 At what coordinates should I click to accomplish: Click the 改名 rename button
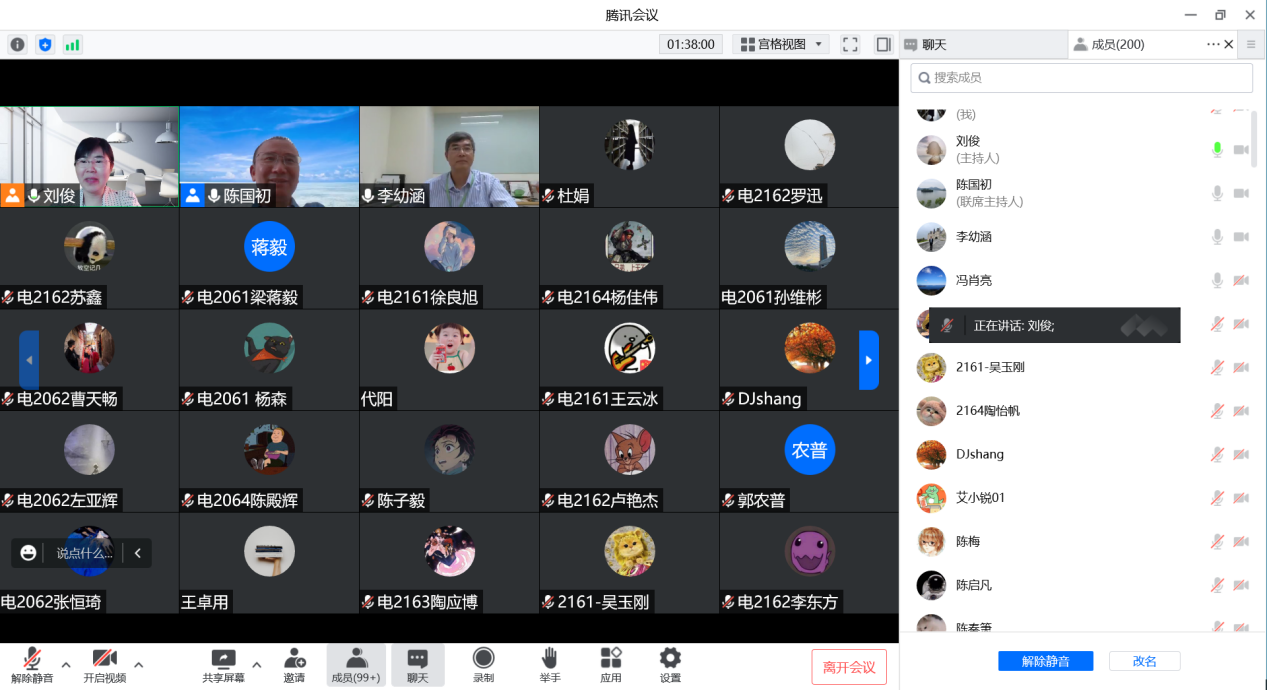1144,661
